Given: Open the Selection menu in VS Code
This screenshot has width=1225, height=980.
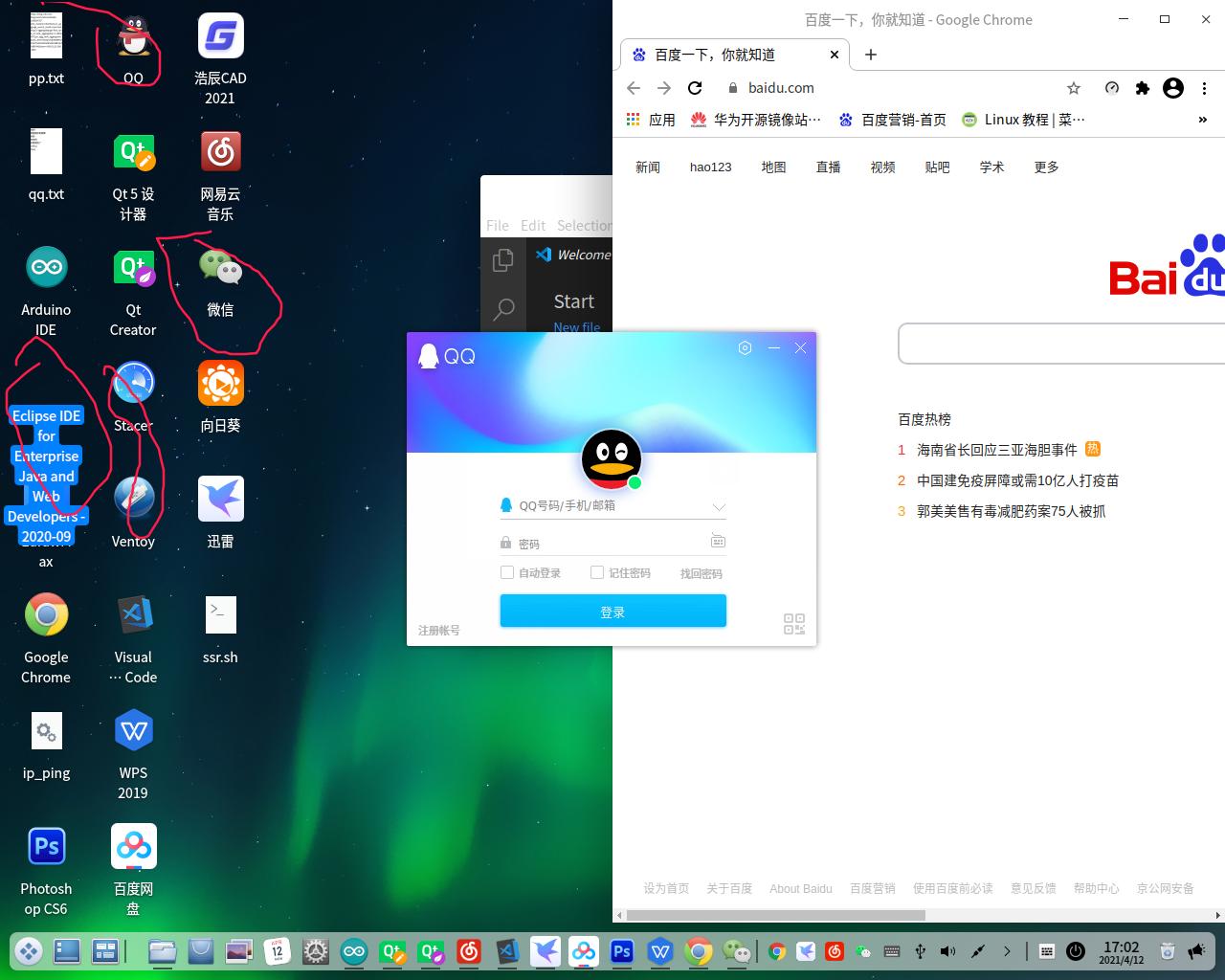Looking at the screenshot, I should point(585,226).
